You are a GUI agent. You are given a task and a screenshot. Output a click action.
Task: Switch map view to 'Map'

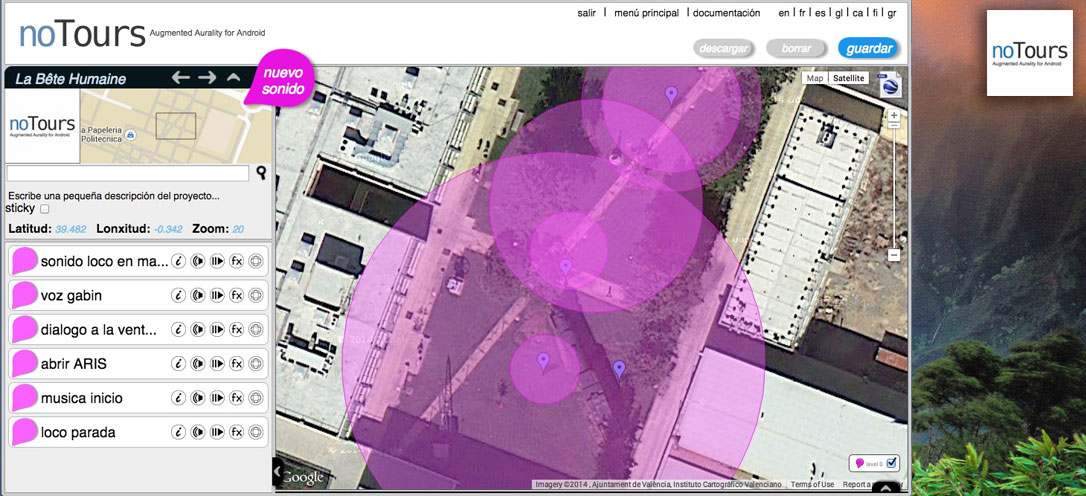coord(815,78)
